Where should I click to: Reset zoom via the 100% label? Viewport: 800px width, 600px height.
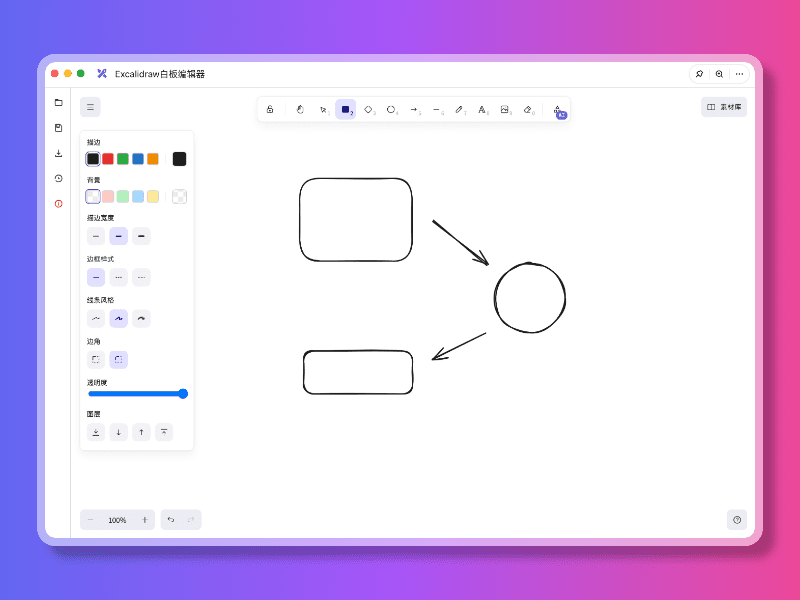[x=117, y=520]
